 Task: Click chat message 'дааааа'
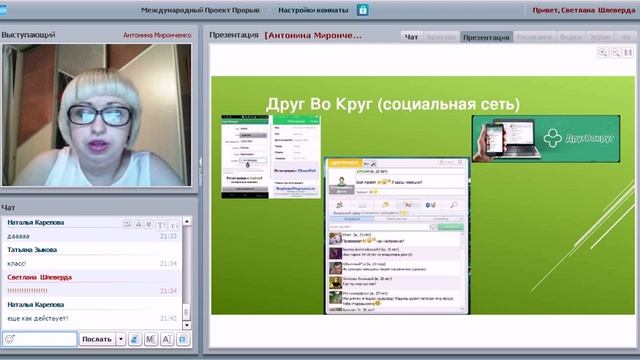(x=18, y=236)
